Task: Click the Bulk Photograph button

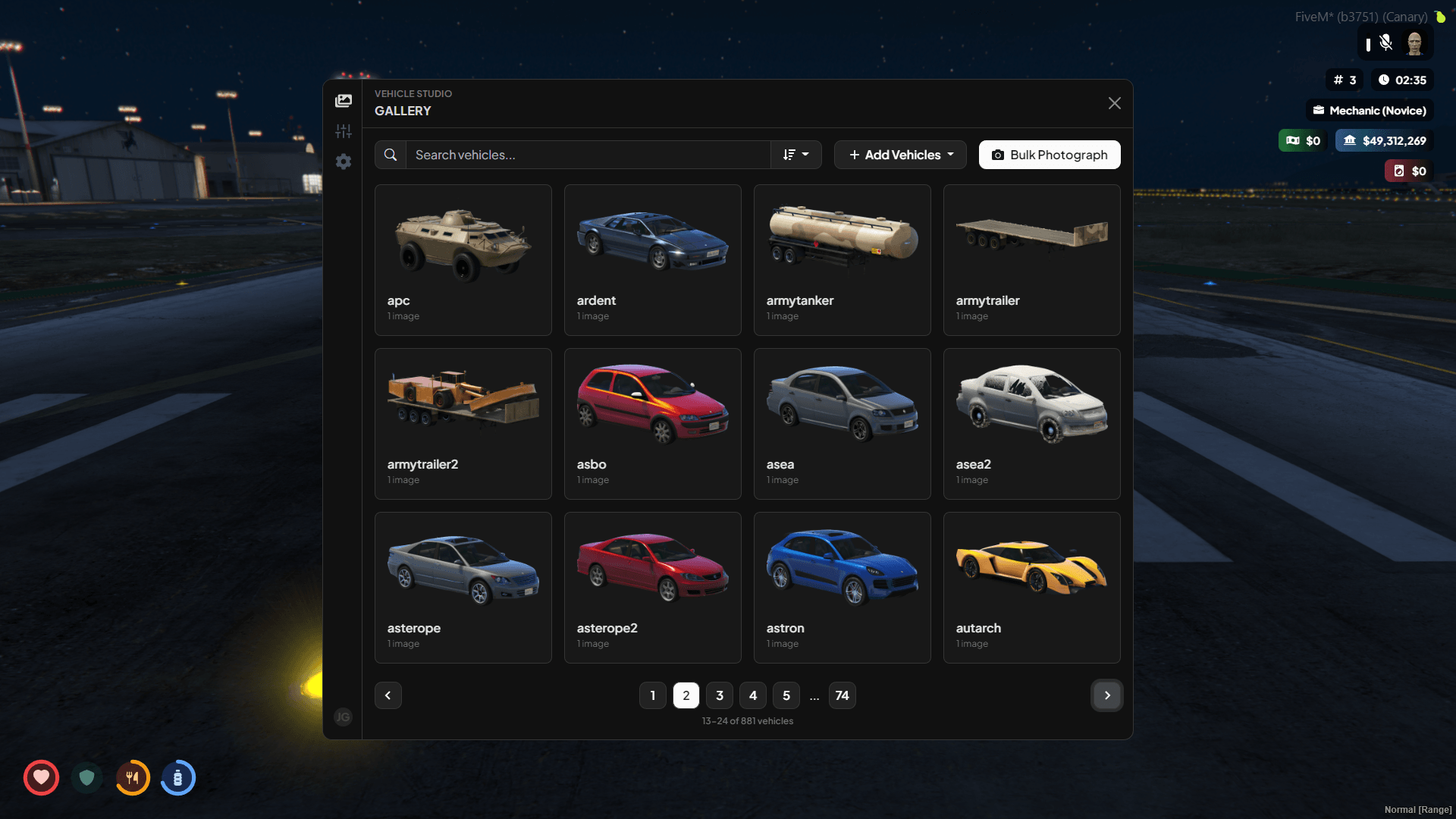Action: (x=1050, y=155)
